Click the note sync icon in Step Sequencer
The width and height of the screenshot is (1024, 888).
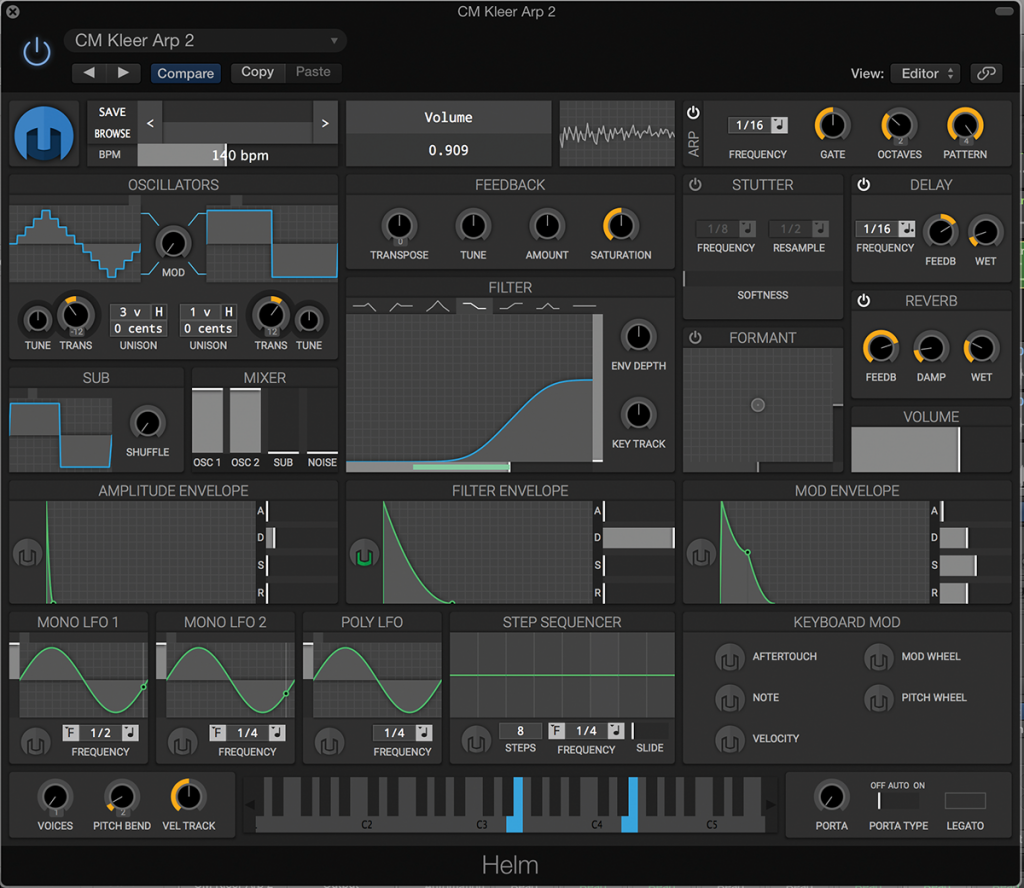click(x=616, y=730)
